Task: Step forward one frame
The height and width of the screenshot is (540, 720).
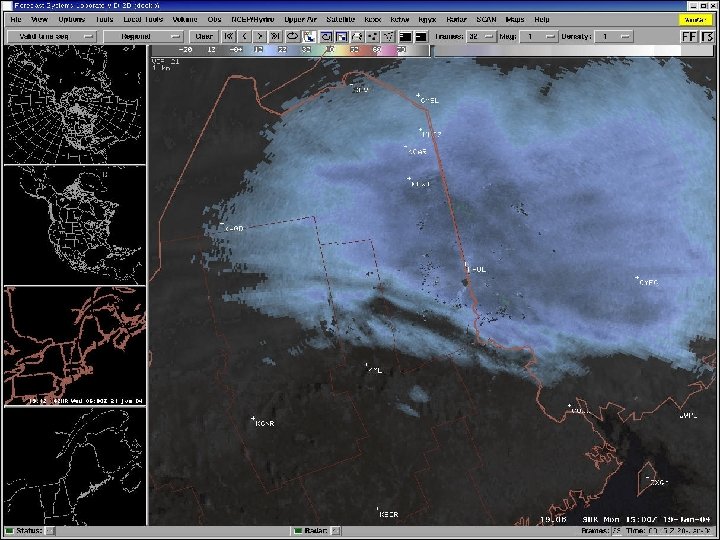Action: (260, 36)
